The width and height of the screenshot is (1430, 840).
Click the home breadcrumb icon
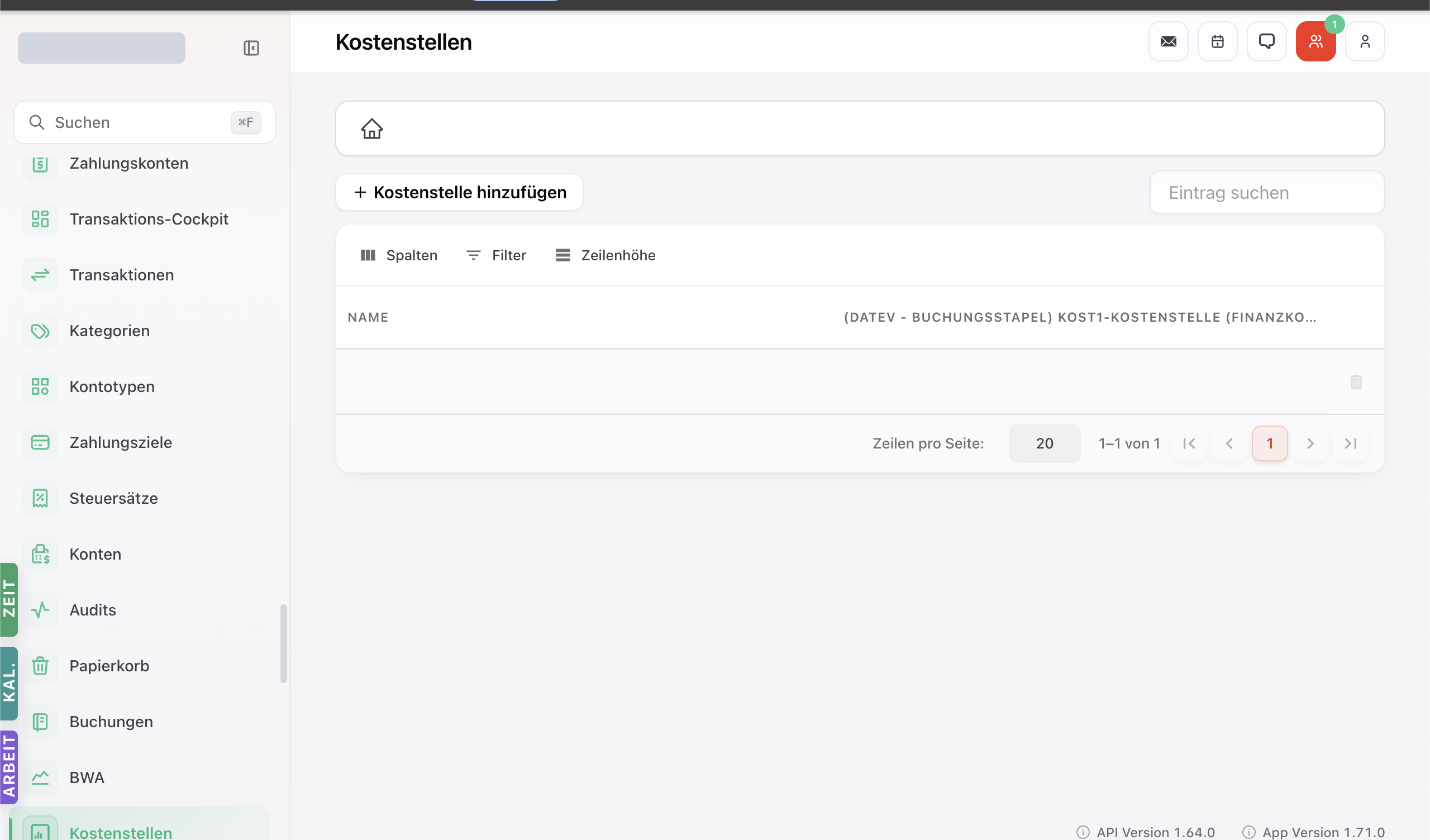pyautogui.click(x=371, y=128)
